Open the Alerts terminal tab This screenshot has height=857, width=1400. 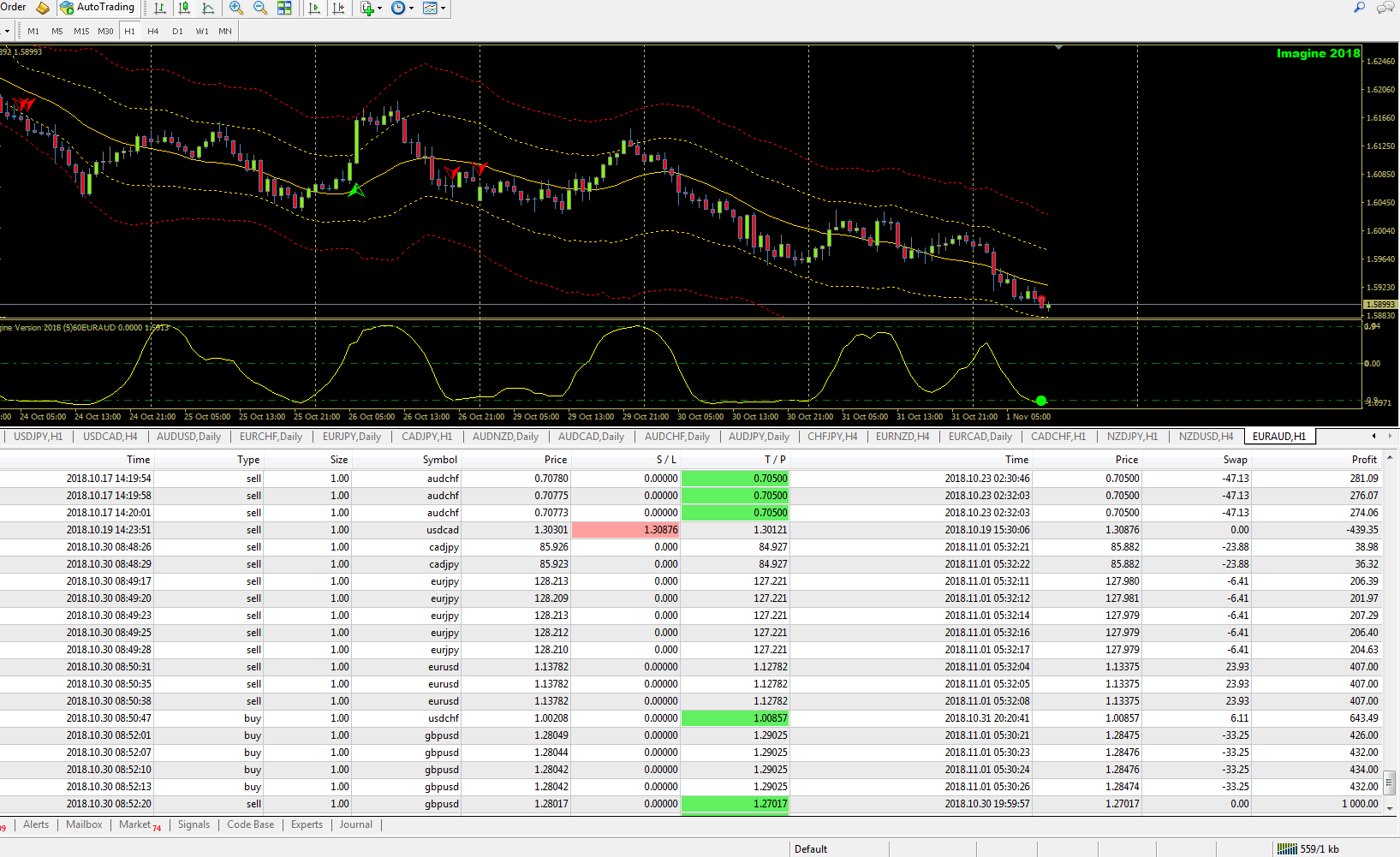(x=36, y=824)
